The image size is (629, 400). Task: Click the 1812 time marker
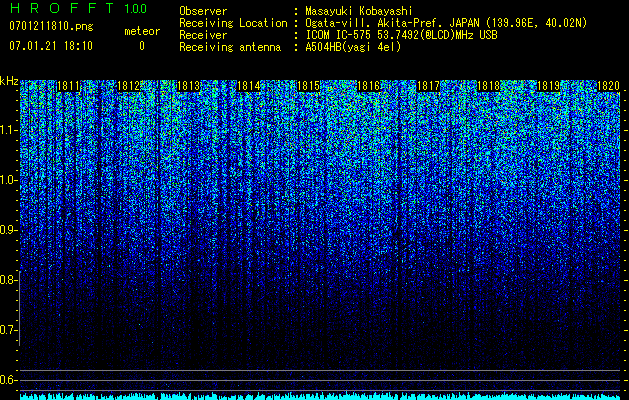pyautogui.click(x=129, y=86)
